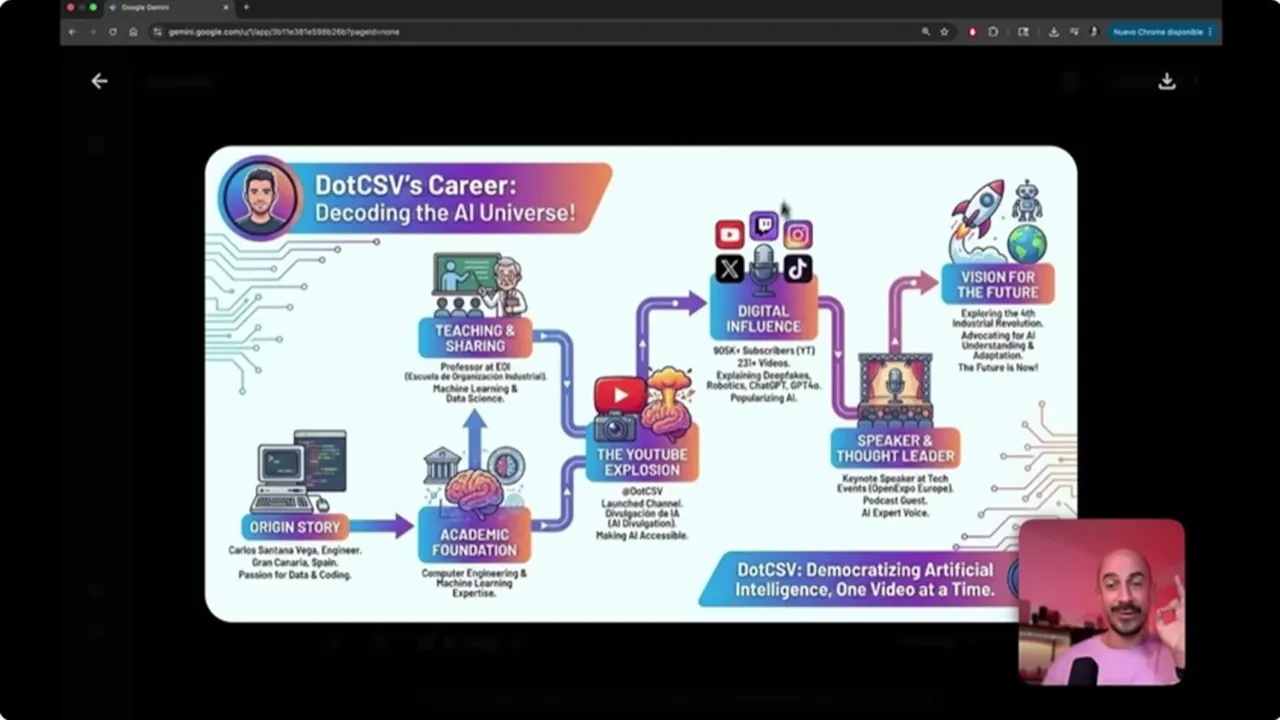
Task: View site information icon beside the URL
Action: click(158, 32)
